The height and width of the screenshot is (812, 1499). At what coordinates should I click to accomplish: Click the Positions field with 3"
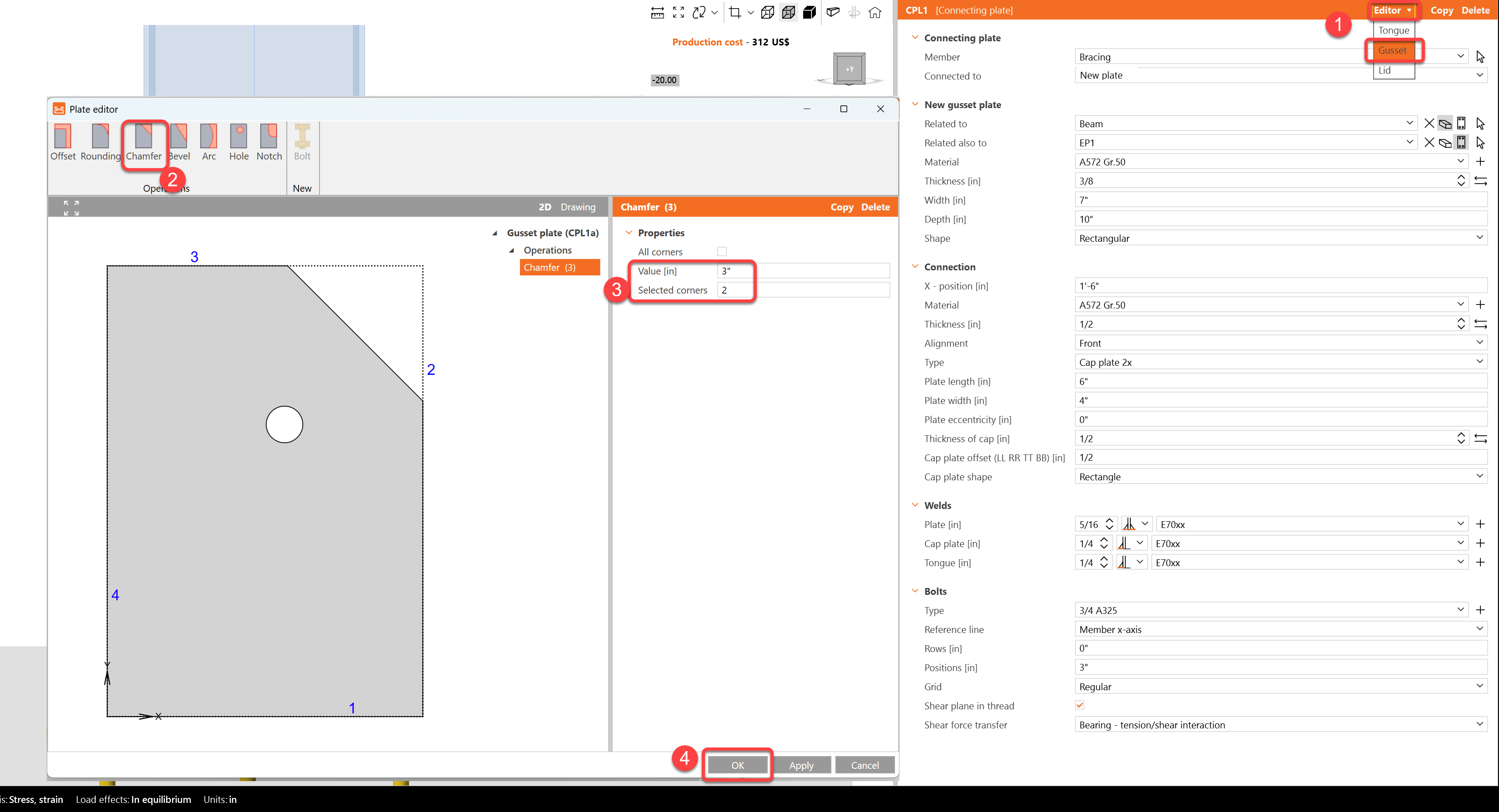(1281, 667)
